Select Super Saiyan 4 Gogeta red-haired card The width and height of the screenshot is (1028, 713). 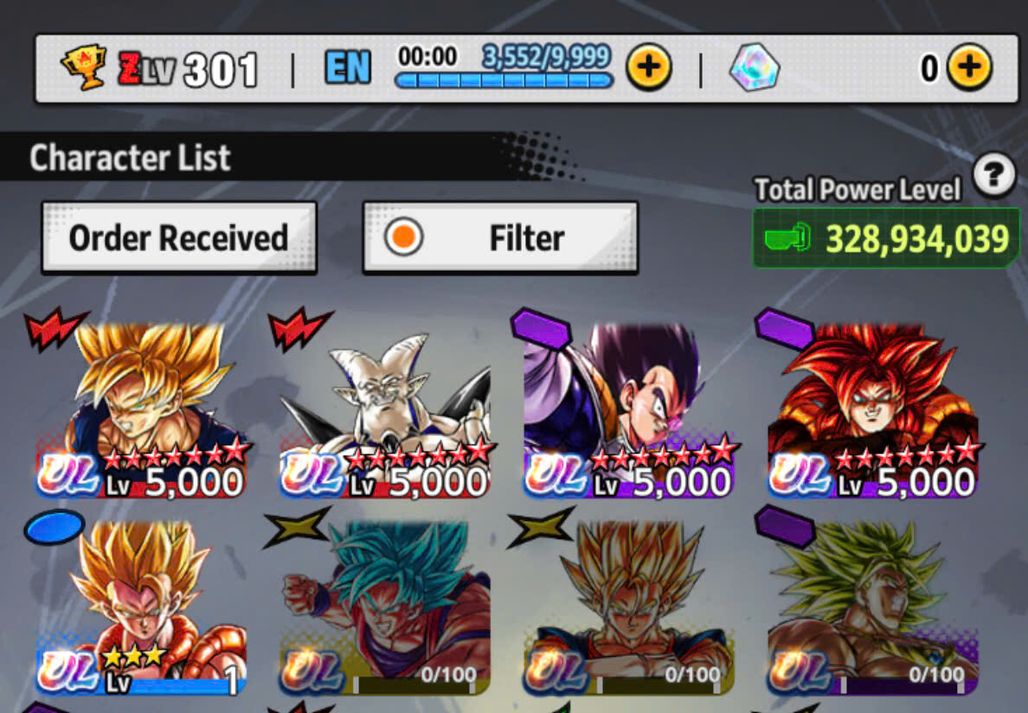point(873,412)
